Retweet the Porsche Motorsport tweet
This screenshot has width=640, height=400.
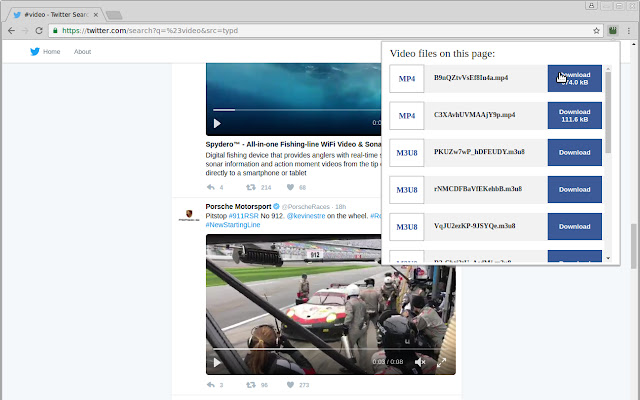pyautogui.click(x=252, y=385)
